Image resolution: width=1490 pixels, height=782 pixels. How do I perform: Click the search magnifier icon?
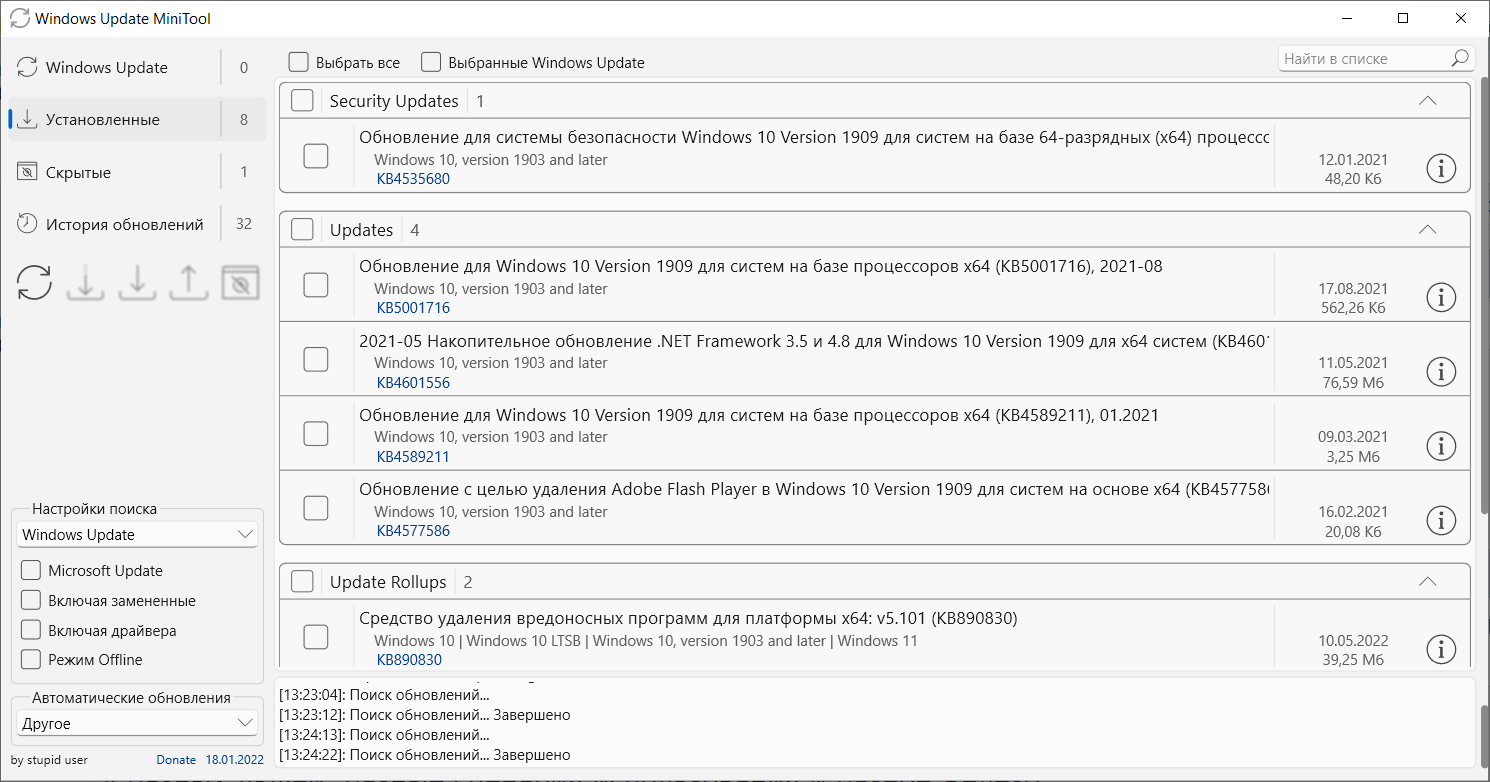pos(1461,59)
